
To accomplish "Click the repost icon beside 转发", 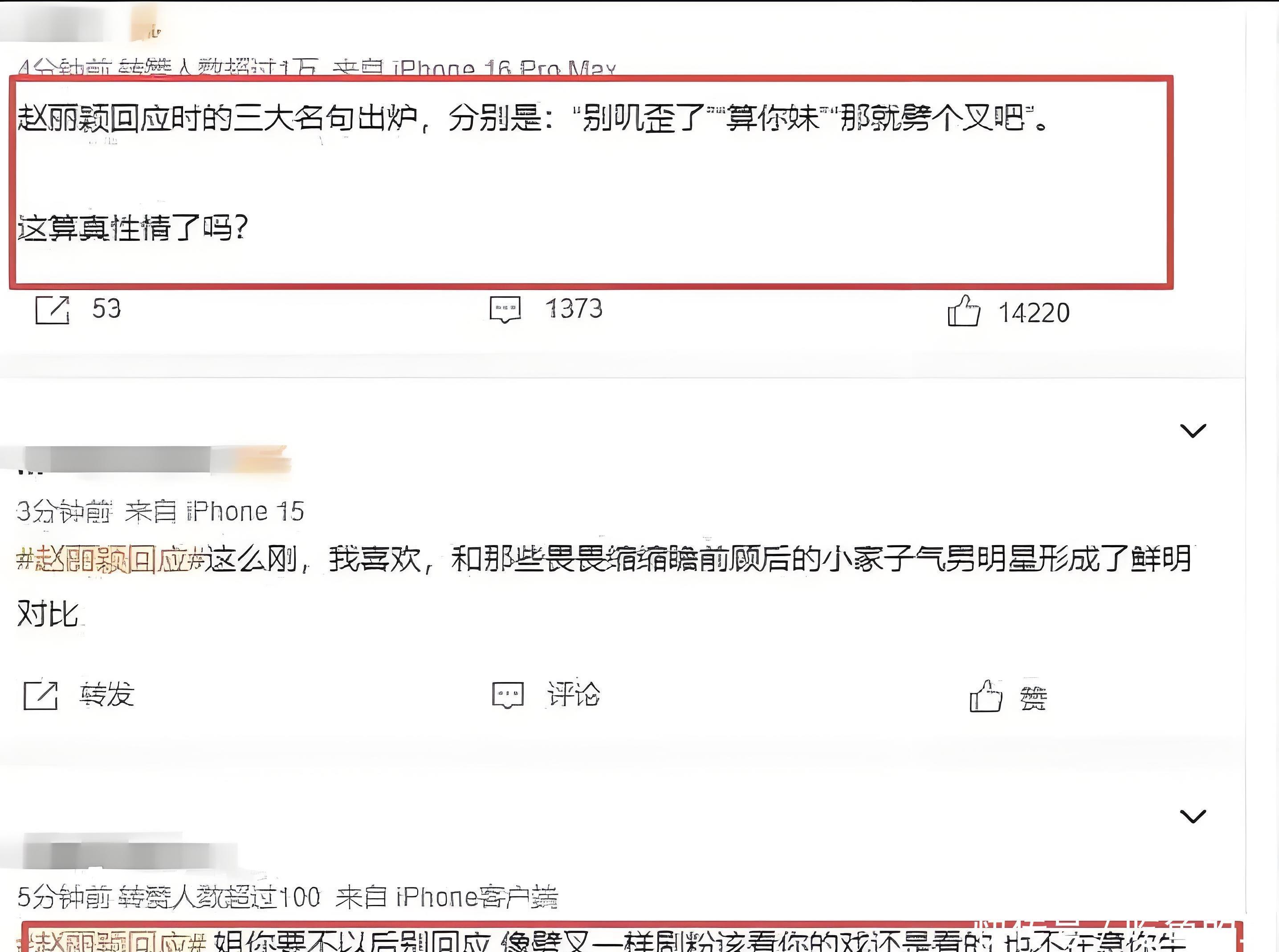I will [x=41, y=695].
